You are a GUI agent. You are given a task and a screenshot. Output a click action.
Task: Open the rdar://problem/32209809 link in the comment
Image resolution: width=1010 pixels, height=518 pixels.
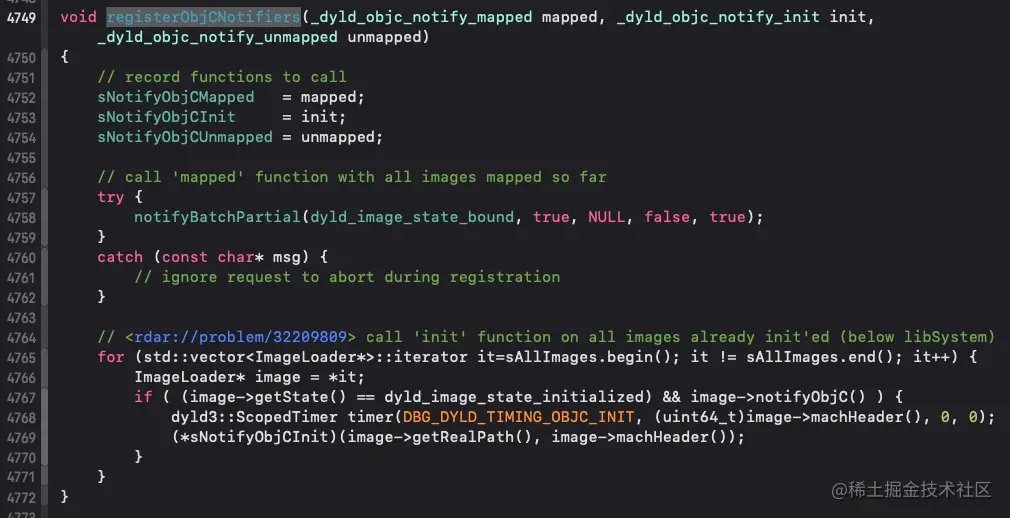(x=240, y=337)
